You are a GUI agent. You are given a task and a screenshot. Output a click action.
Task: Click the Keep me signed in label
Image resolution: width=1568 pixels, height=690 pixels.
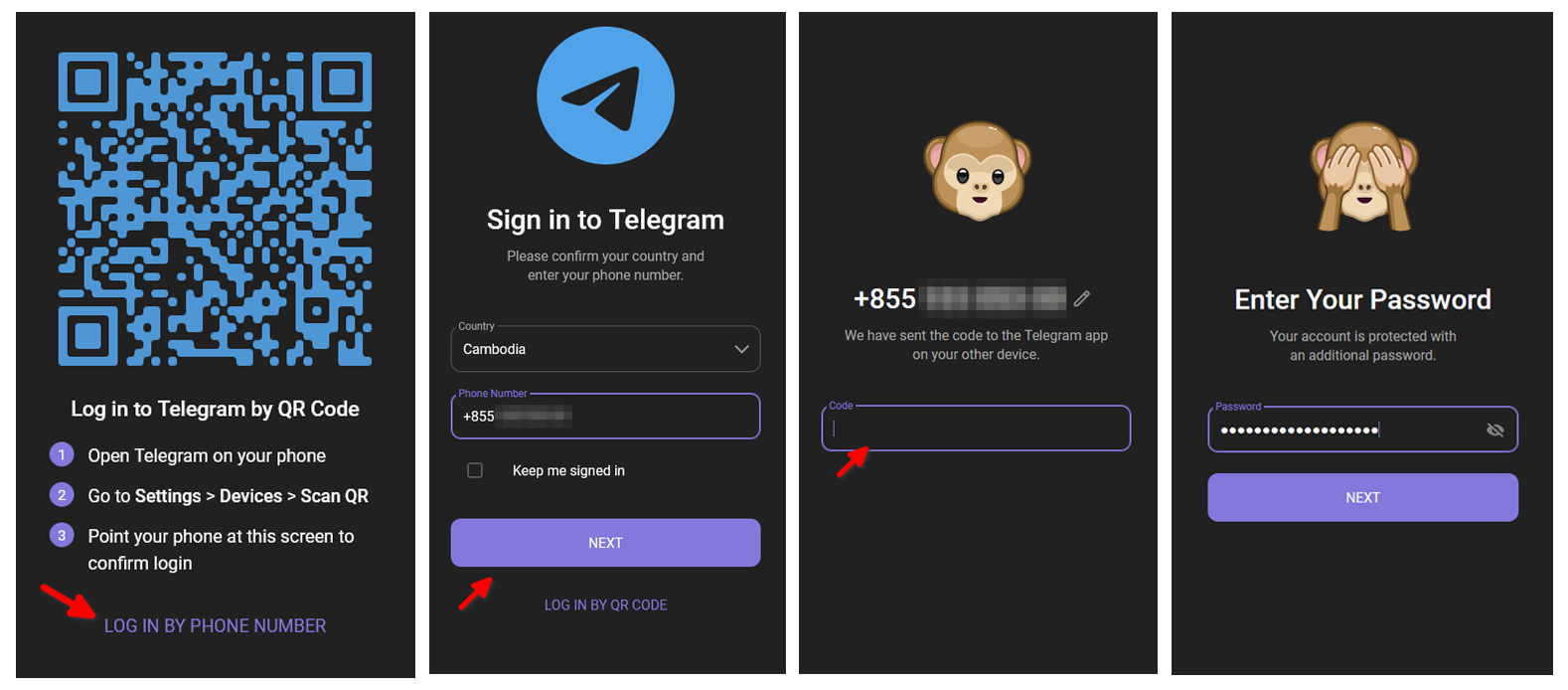tap(568, 470)
